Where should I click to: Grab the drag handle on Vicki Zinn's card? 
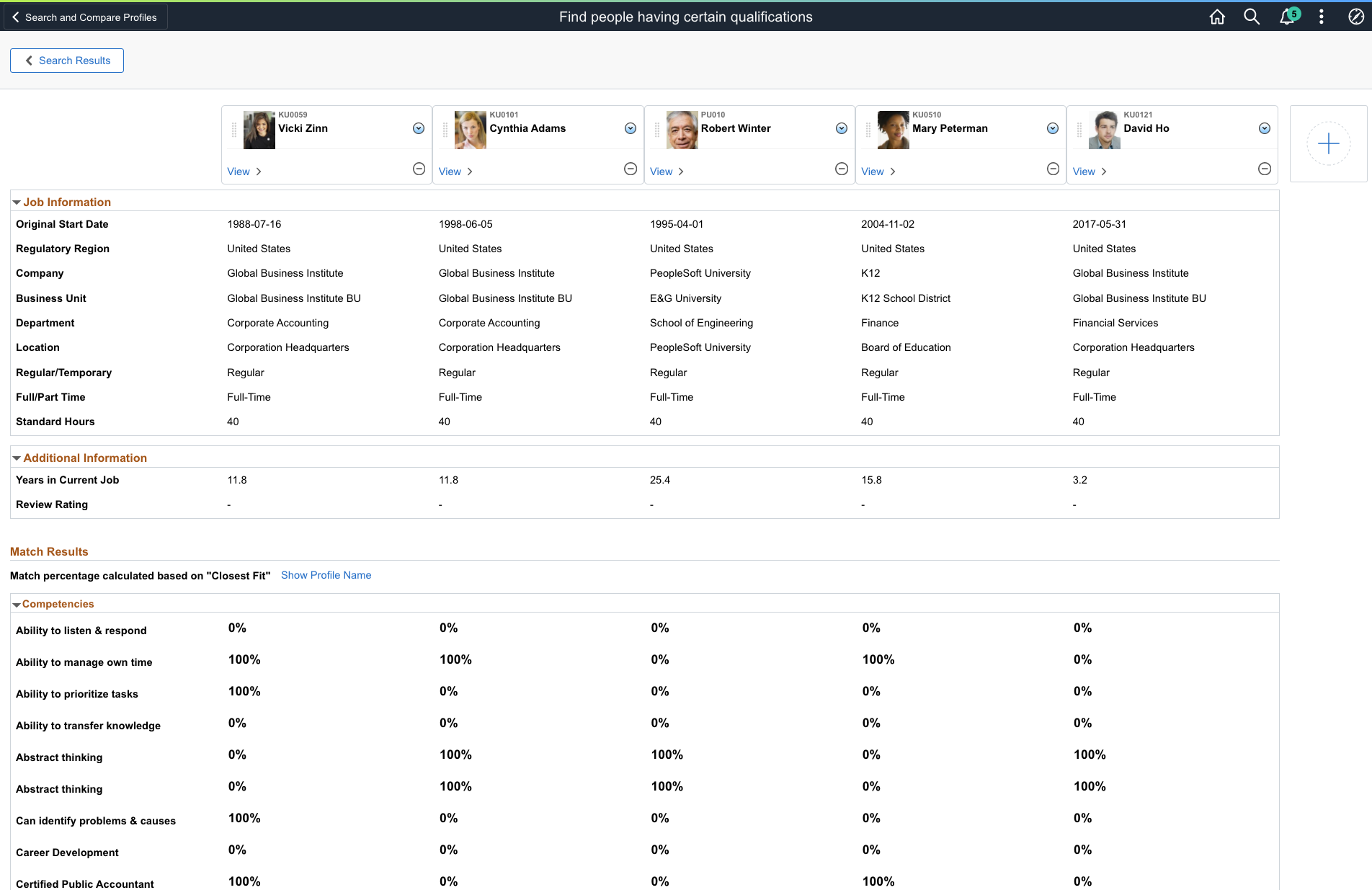click(234, 130)
